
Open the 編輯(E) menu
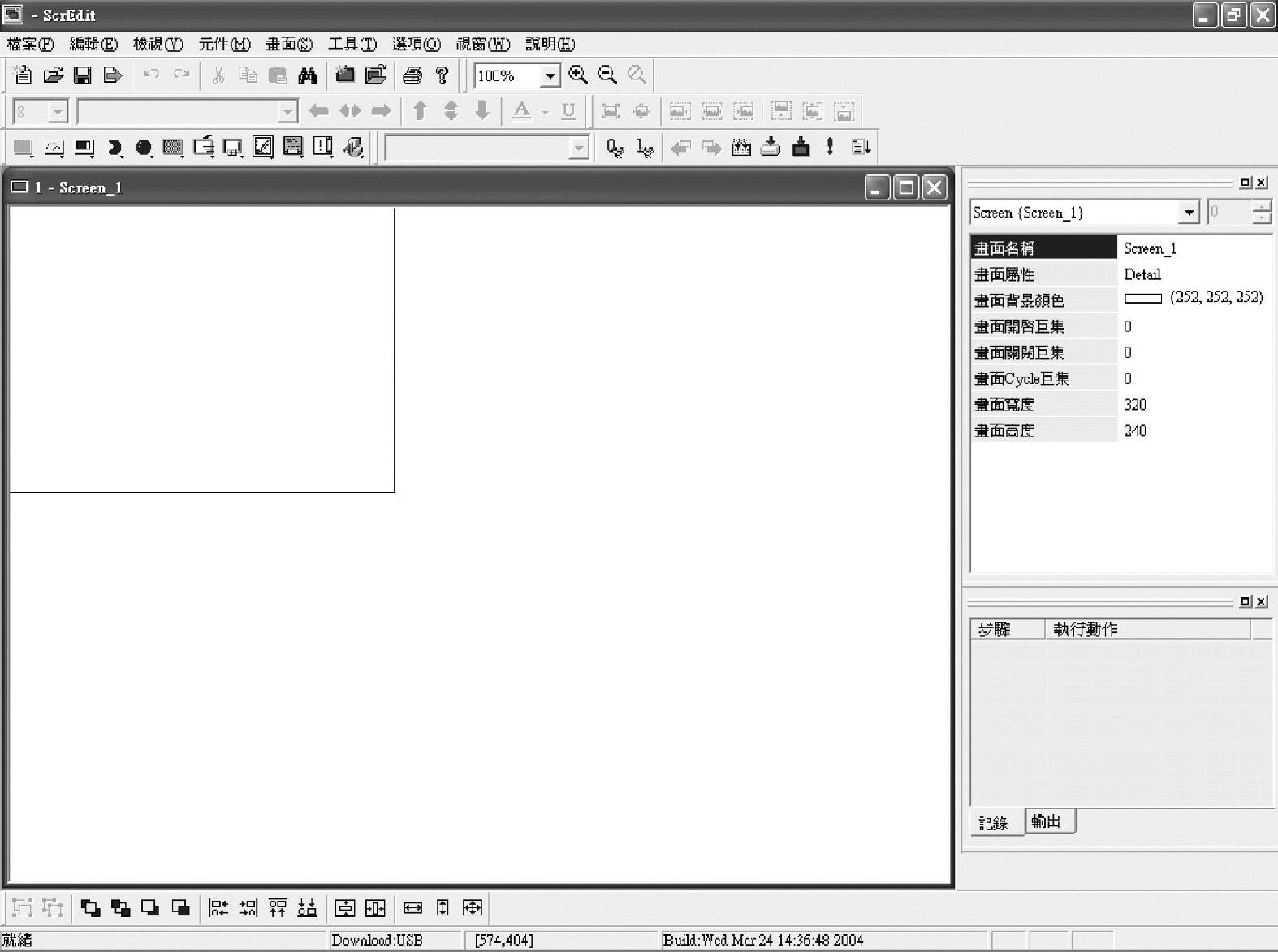pos(93,44)
